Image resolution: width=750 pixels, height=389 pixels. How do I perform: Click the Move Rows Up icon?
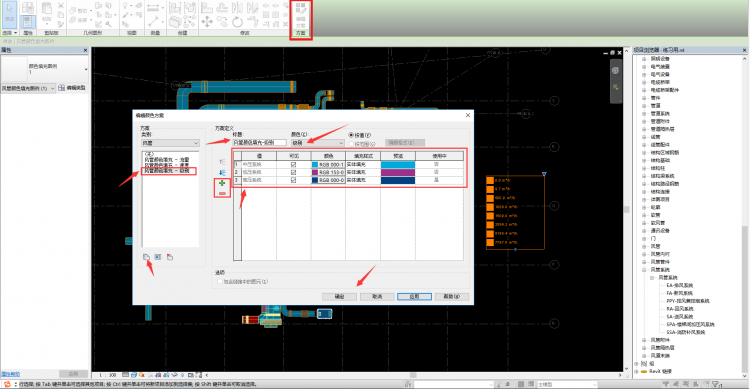(x=222, y=162)
